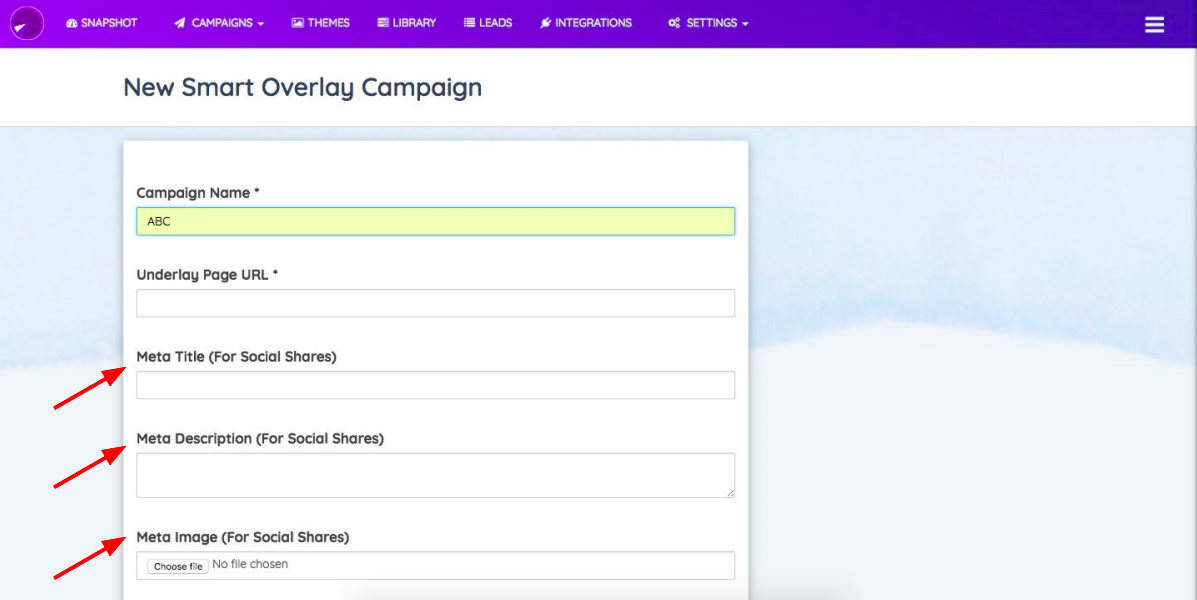Click the "No file chosen" text
This screenshot has width=1197, height=600.
(250, 564)
